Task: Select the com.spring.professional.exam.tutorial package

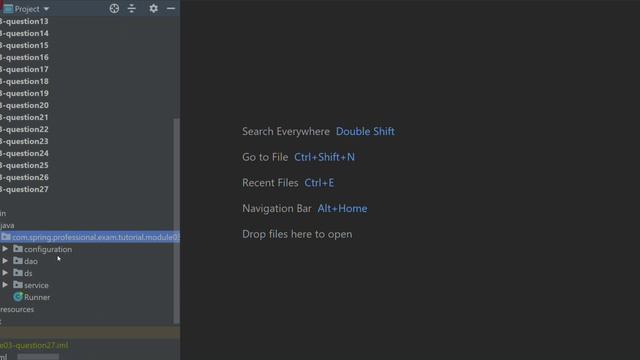Action: point(96,237)
